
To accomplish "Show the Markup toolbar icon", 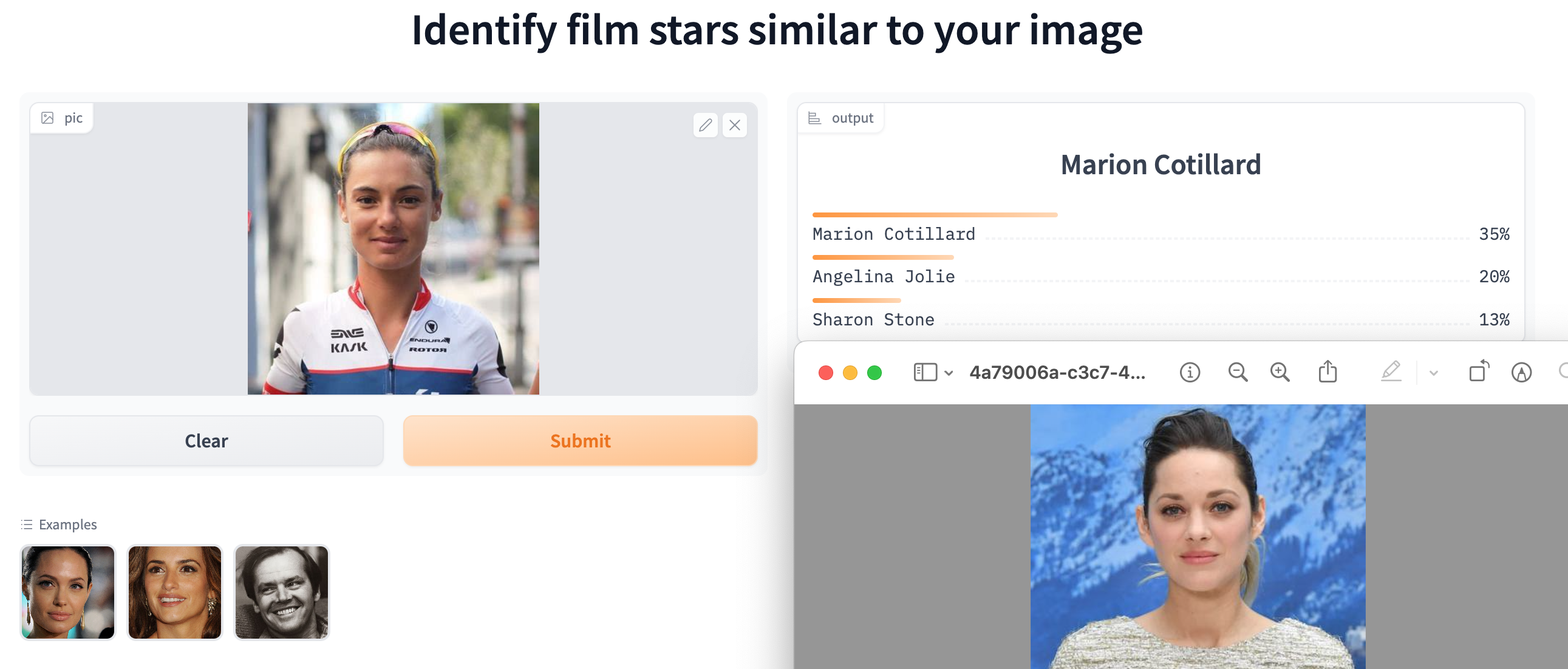I will click(1521, 372).
